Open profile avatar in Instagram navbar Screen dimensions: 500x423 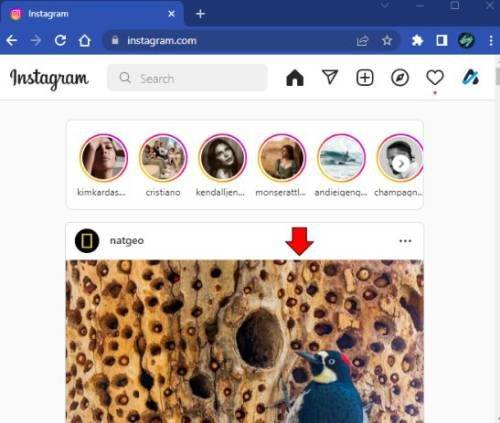tap(470, 78)
